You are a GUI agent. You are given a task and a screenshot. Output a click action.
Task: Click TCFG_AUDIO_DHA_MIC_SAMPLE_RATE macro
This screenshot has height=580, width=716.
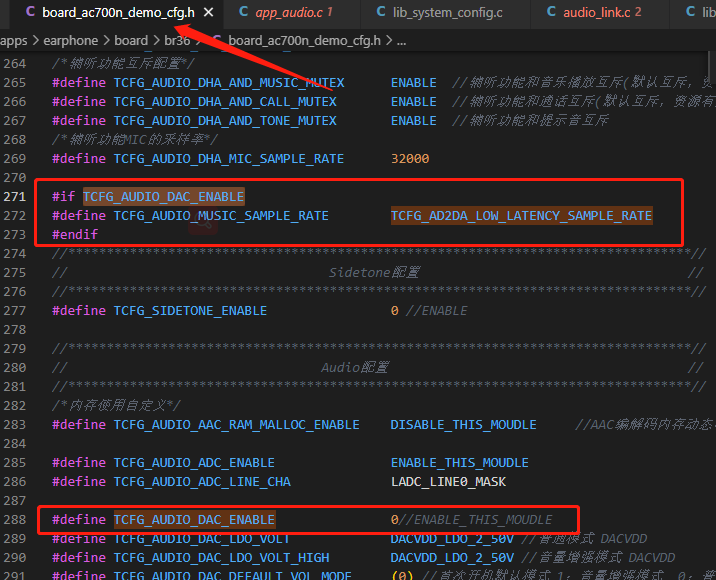[x=229, y=158]
